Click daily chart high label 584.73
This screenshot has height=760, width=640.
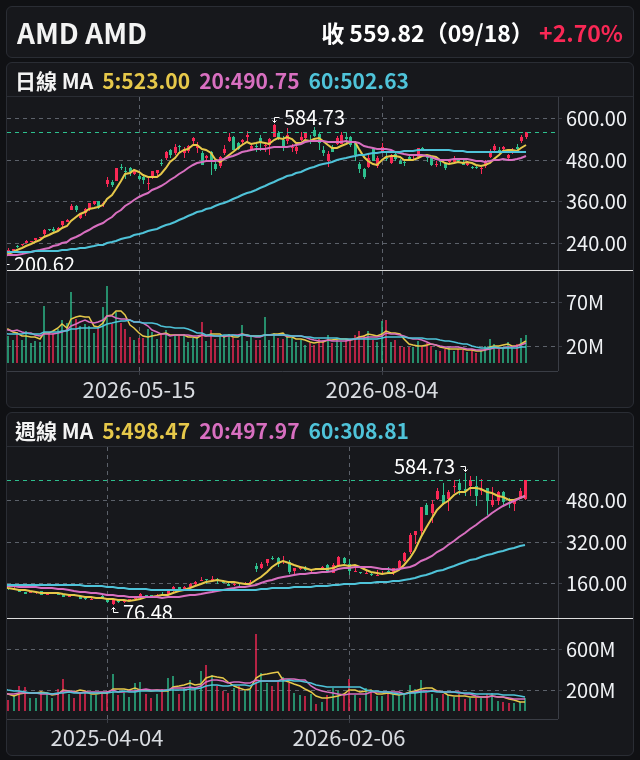314,118
